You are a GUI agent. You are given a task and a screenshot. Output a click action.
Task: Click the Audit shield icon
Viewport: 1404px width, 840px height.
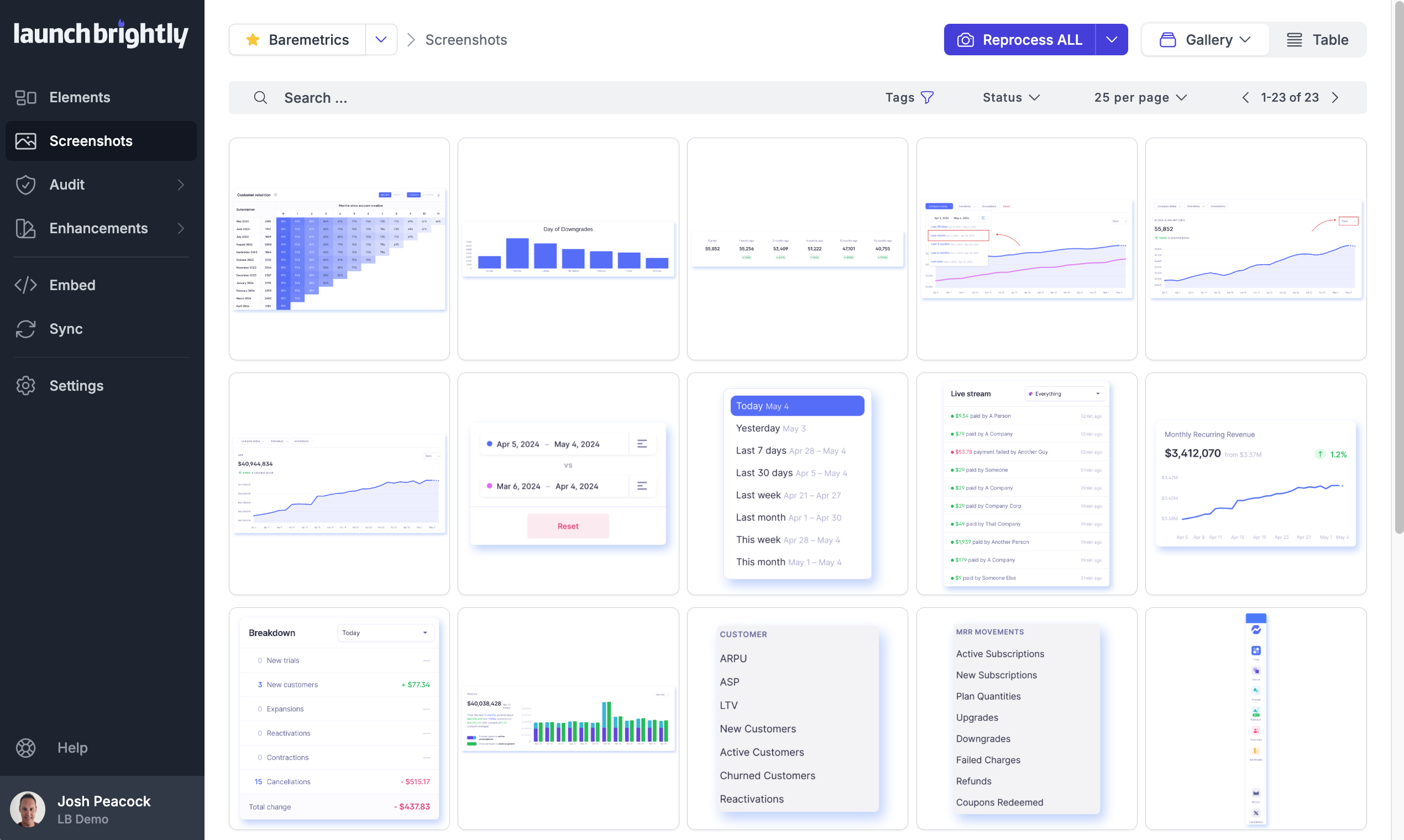[25, 185]
